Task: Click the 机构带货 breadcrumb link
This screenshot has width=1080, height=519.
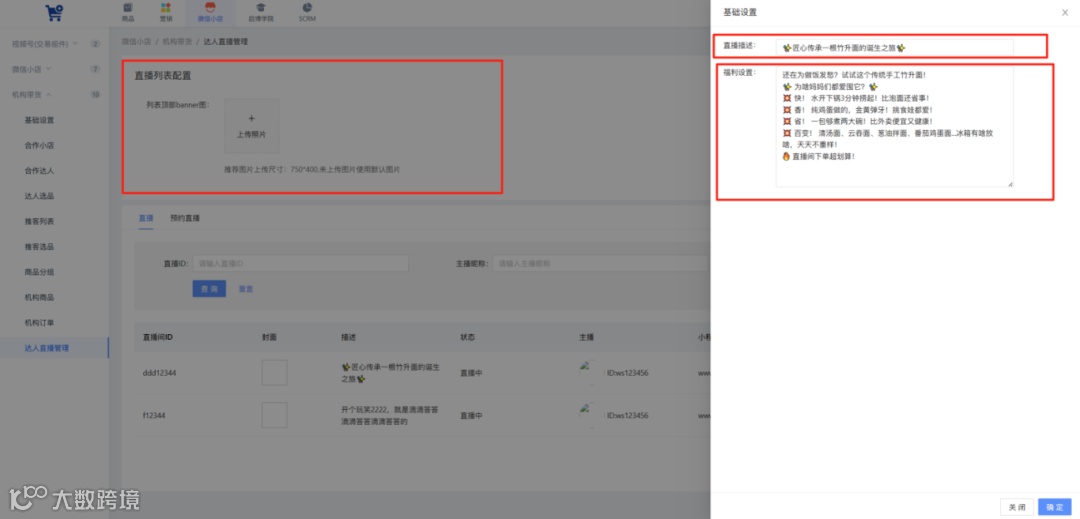Action: pos(177,41)
